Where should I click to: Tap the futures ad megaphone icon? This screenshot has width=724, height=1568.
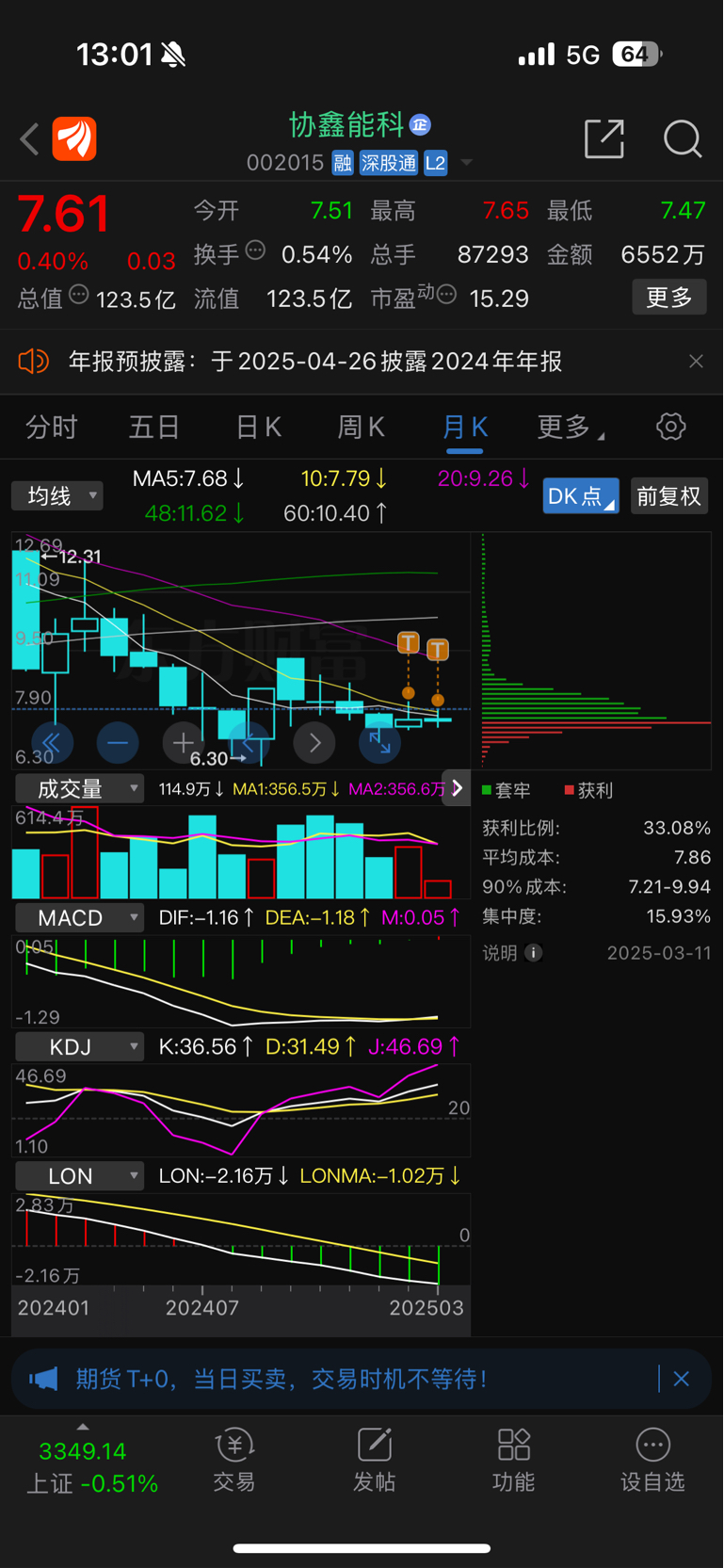(x=43, y=1380)
